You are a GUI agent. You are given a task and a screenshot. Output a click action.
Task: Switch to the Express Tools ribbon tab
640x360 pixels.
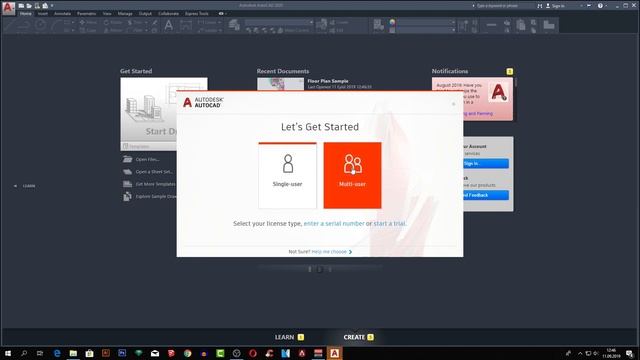[197, 13]
